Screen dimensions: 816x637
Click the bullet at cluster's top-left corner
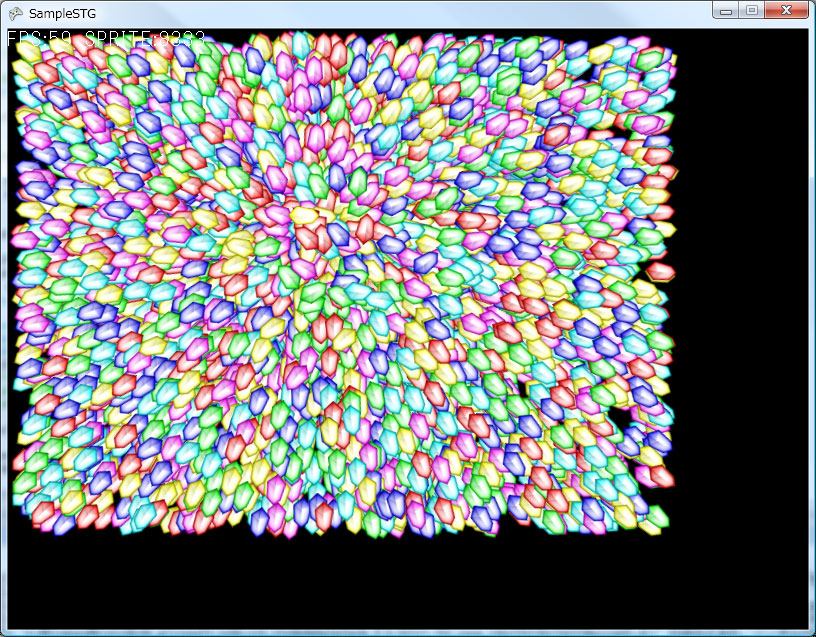[x=25, y=57]
